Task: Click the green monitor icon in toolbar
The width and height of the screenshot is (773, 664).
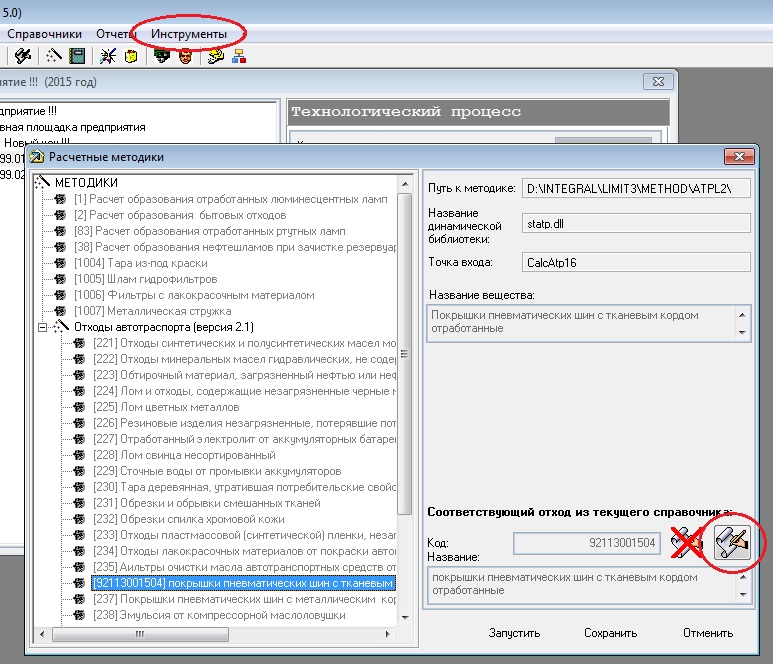Action: tap(161, 57)
